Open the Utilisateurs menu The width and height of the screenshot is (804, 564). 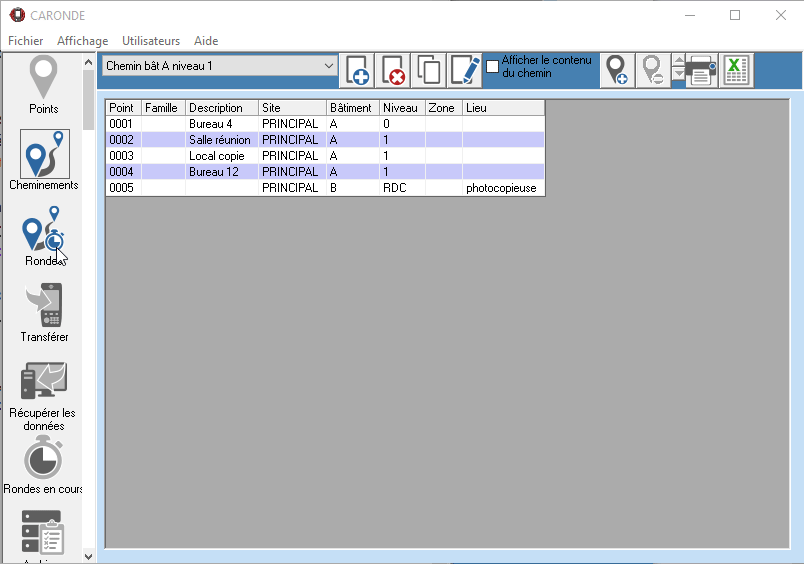coord(151,41)
